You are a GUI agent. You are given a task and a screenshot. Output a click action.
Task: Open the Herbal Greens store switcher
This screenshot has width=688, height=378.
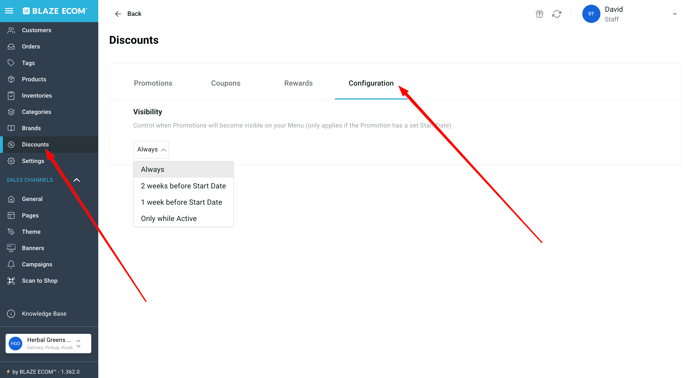pyautogui.click(x=48, y=343)
